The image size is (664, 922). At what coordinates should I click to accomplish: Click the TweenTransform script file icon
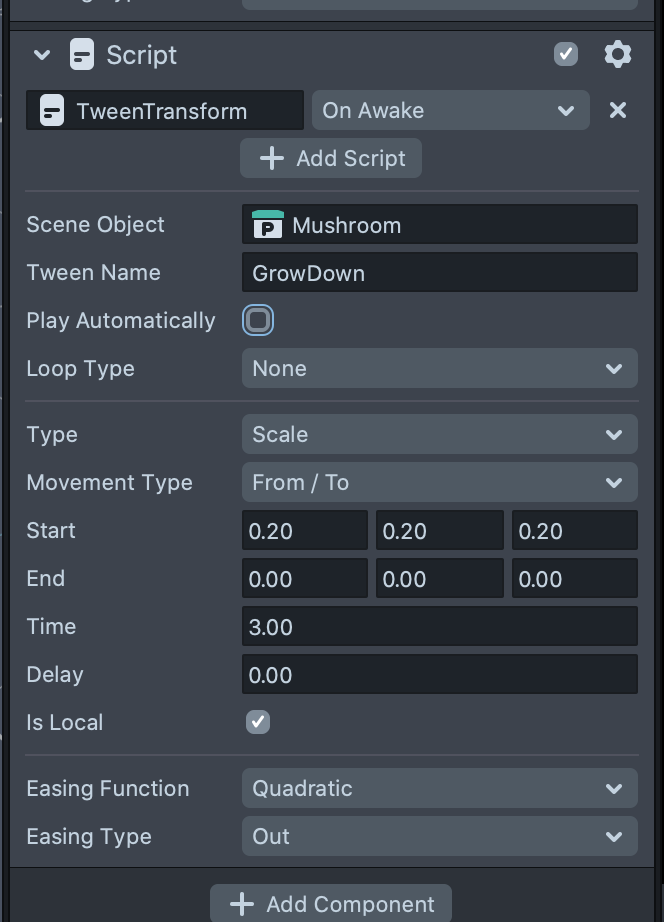click(x=51, y=111)
